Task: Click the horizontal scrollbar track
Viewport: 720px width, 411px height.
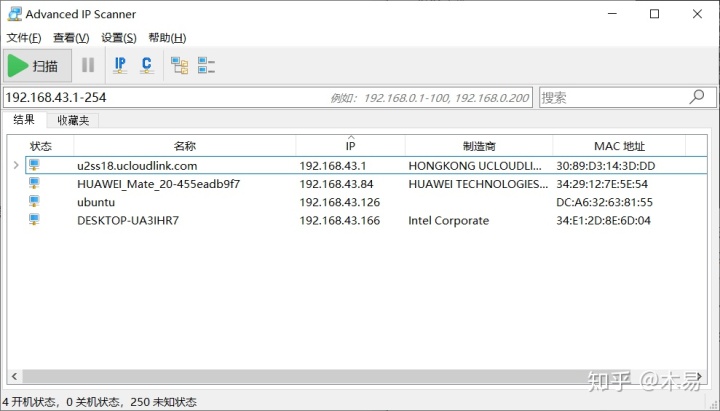Action: (x=358, y=377)
